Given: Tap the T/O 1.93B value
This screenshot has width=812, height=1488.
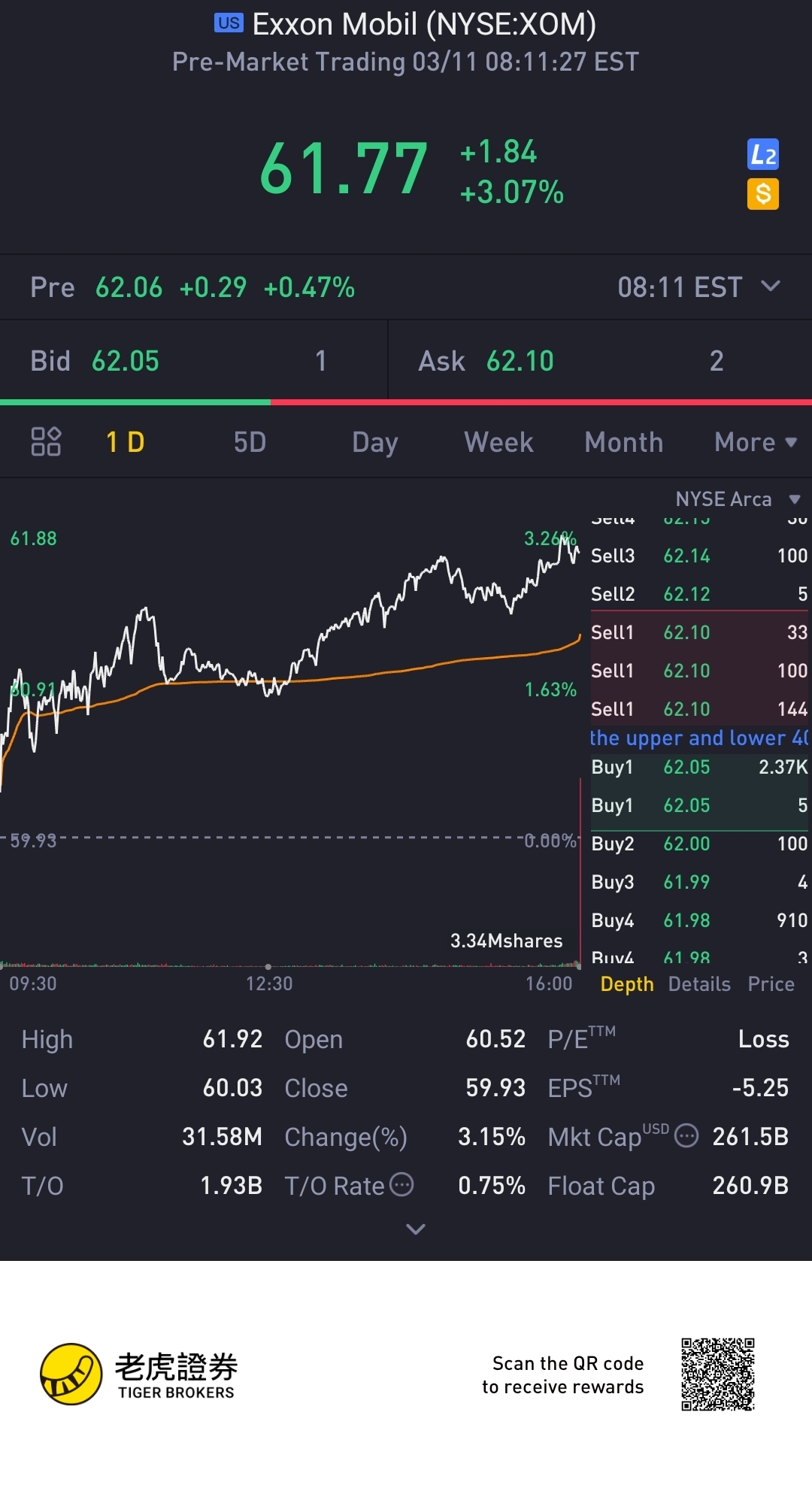Looking at the screenshot, I should click(x=232, y=1186).
